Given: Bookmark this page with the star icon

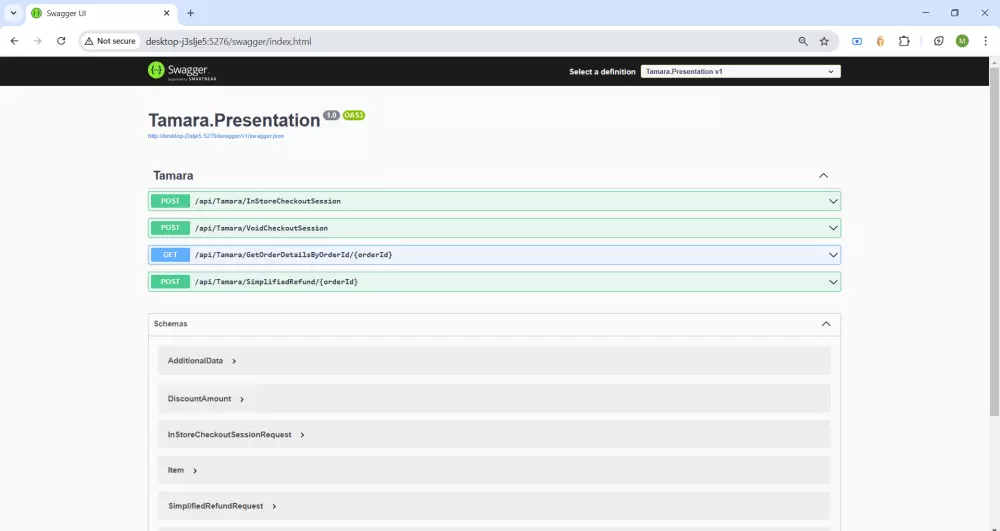Looking at the screenshot, I should [x=824, y=41].
